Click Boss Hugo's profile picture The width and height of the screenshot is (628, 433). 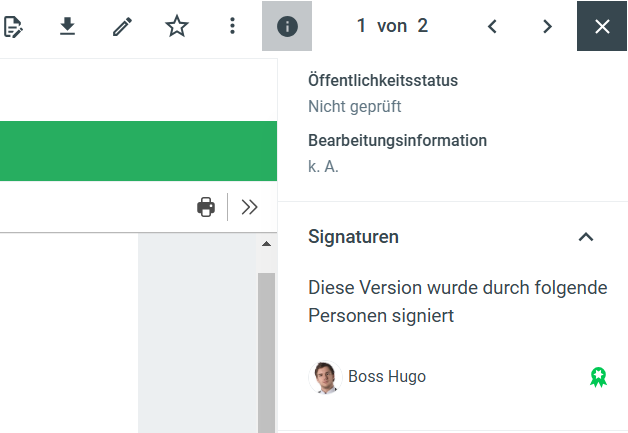pos(326,377)
